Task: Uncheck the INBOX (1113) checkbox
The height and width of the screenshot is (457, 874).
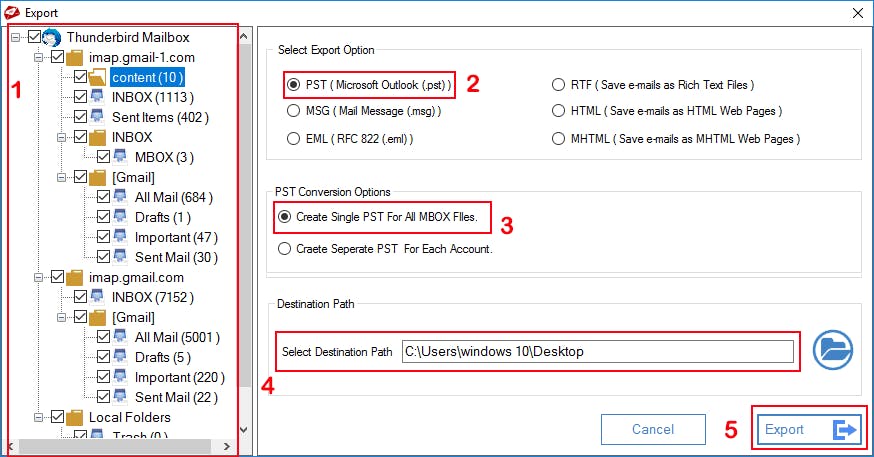Action: [81, 97]
